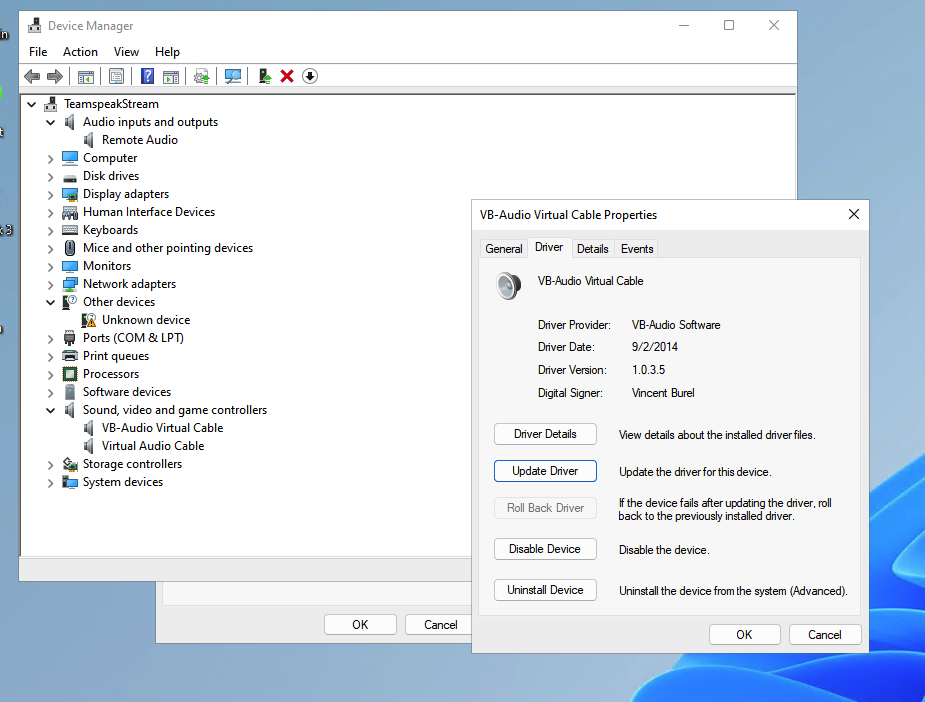
Task: Click the computer tower with green arrow icon
Action: tap(265, 76)
